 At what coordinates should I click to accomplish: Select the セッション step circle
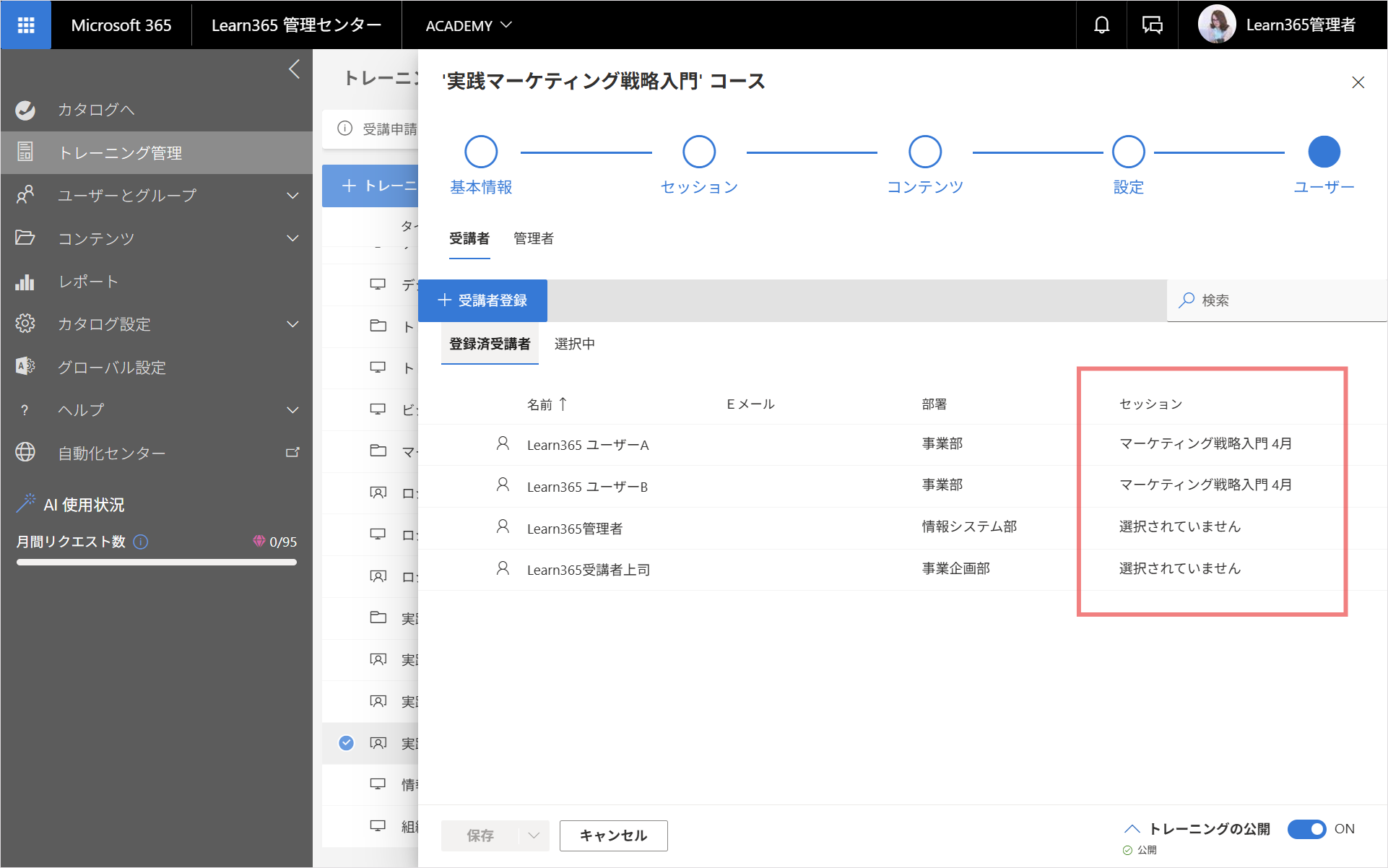pyautogui.click(x=699, y=152)
